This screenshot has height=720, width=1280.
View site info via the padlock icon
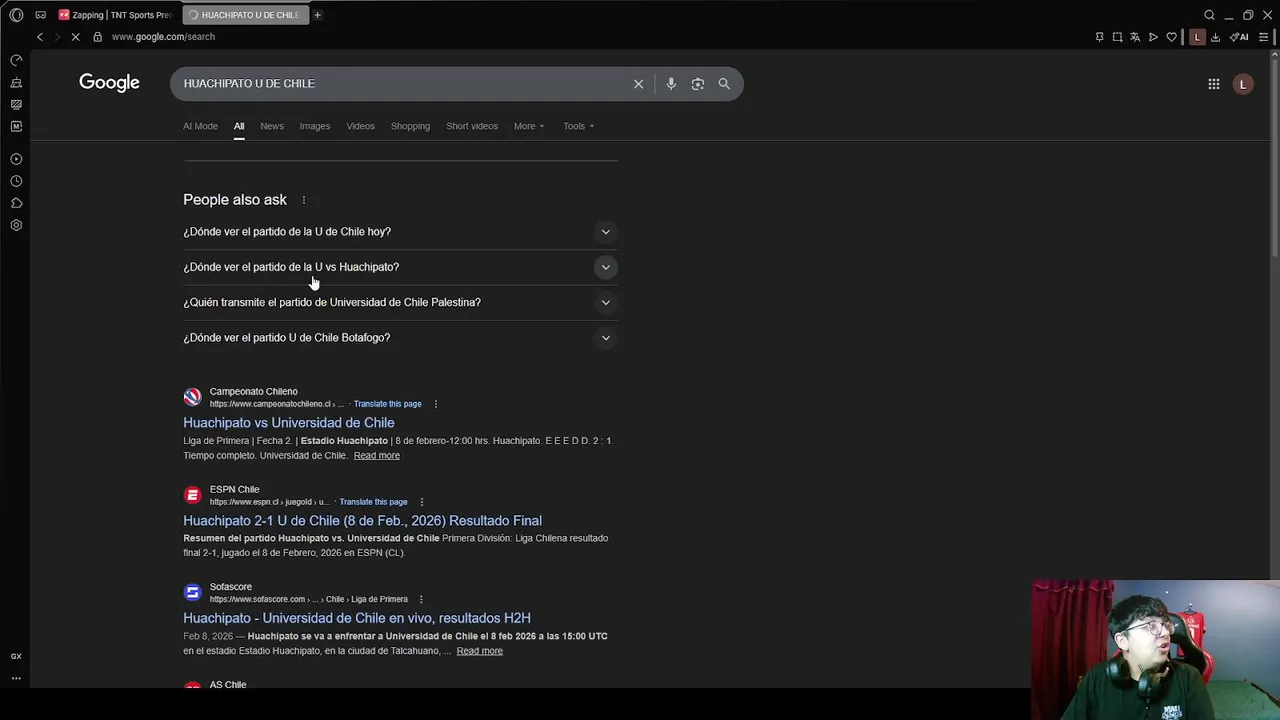pos(97,37)
